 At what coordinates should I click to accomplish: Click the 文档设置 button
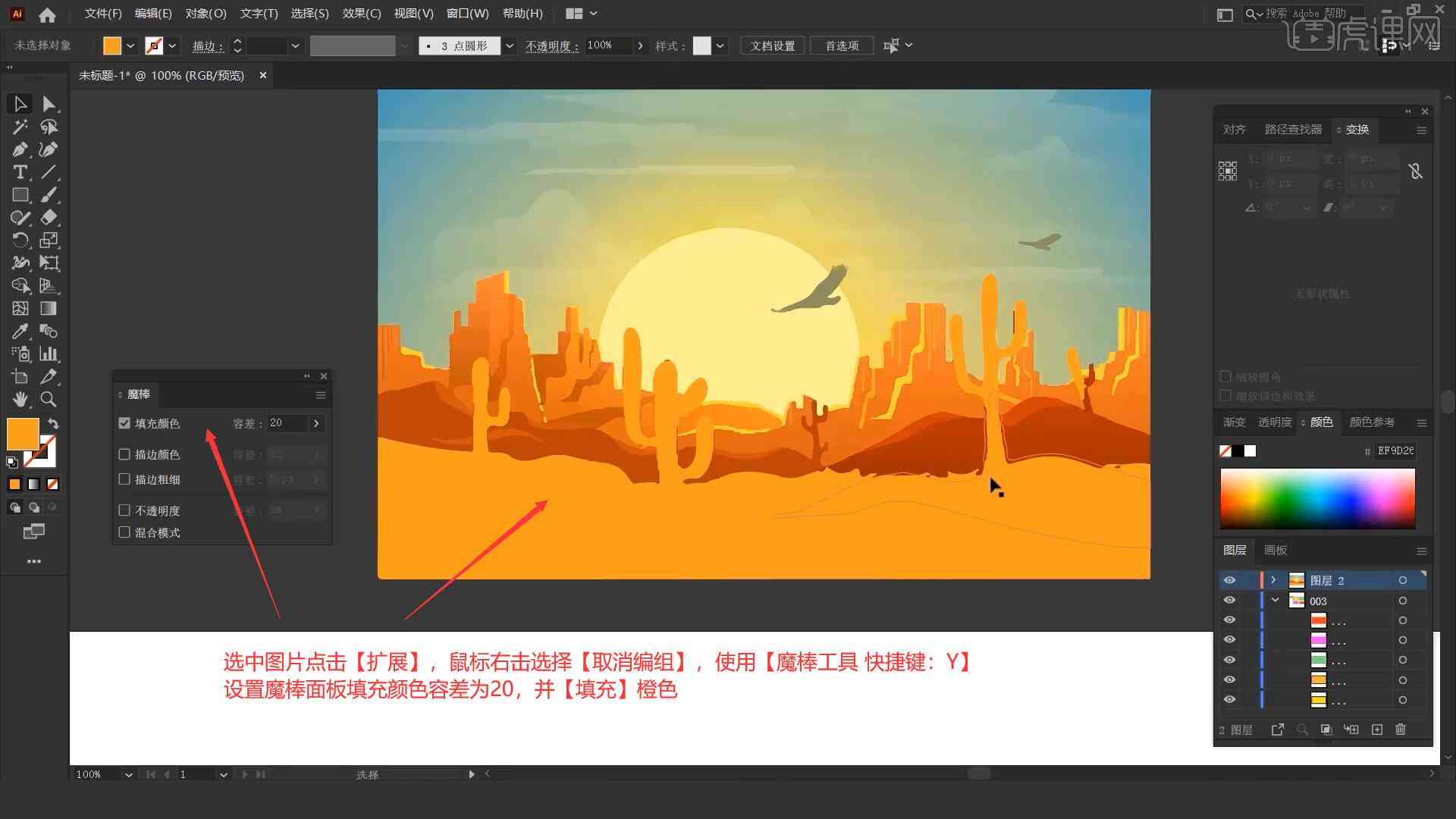(777, 45)
